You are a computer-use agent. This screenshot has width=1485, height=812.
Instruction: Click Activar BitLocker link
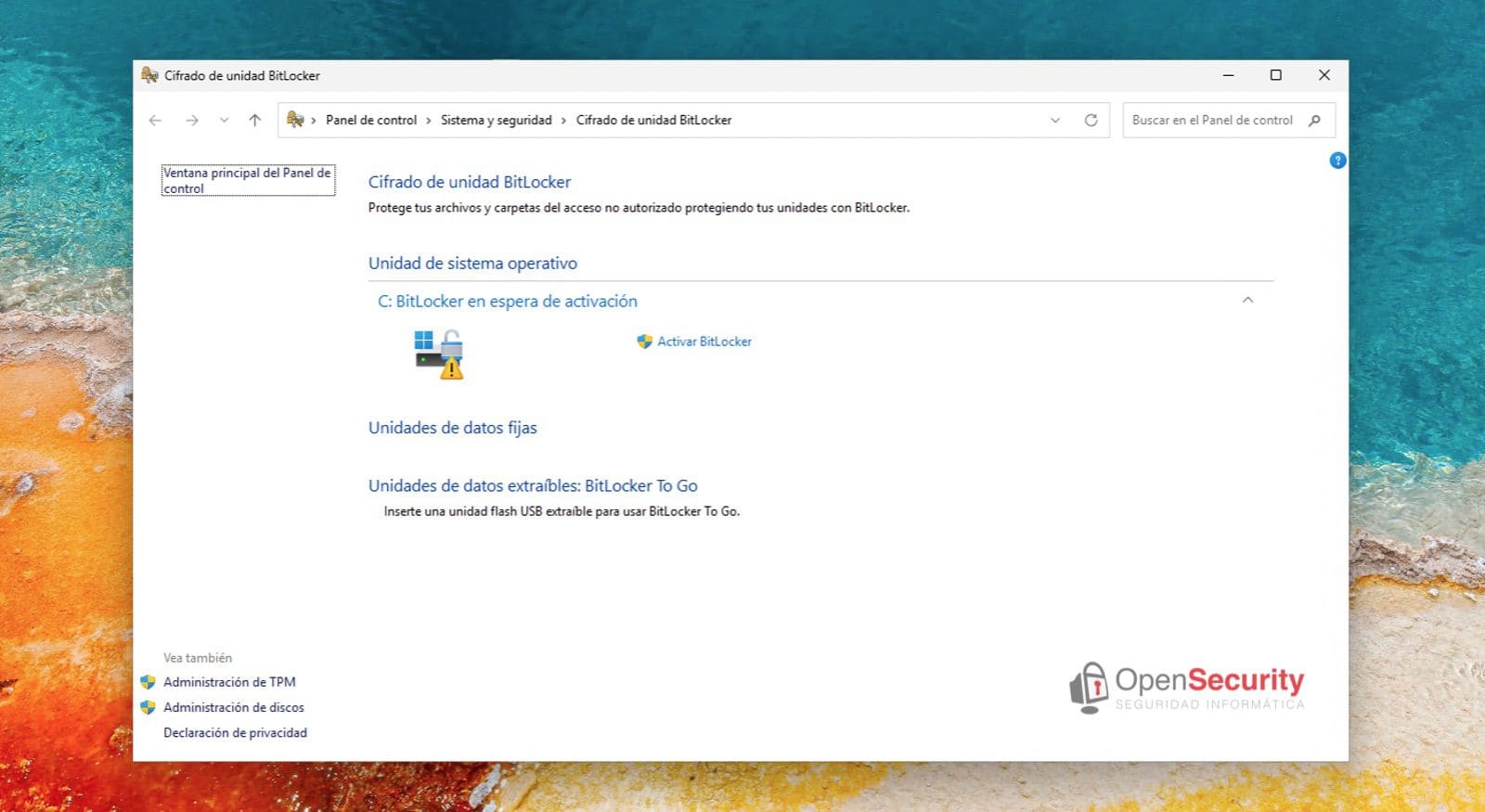[x=704, y=342]
